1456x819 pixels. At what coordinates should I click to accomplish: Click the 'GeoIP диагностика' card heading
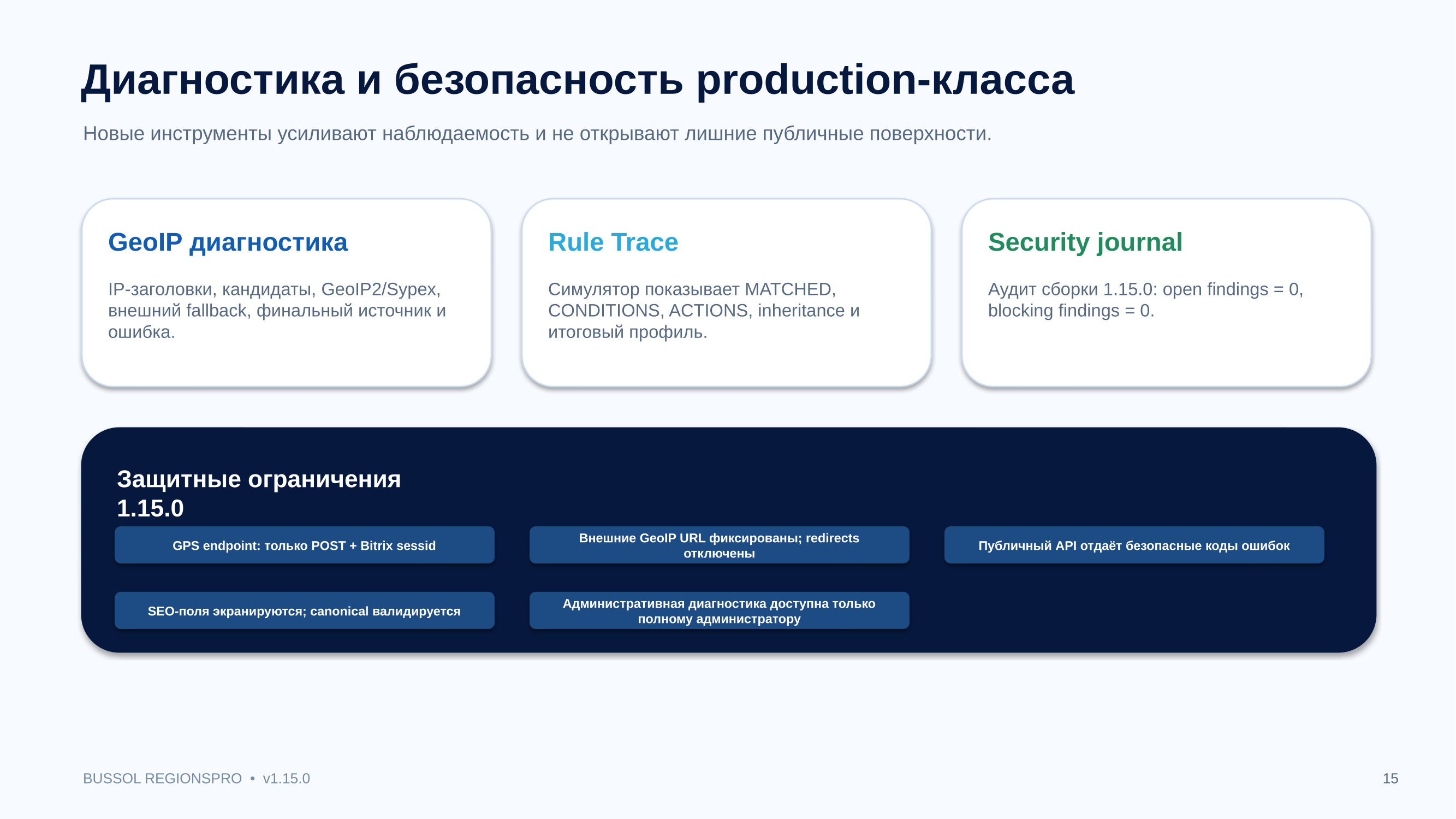click(228, 242)
